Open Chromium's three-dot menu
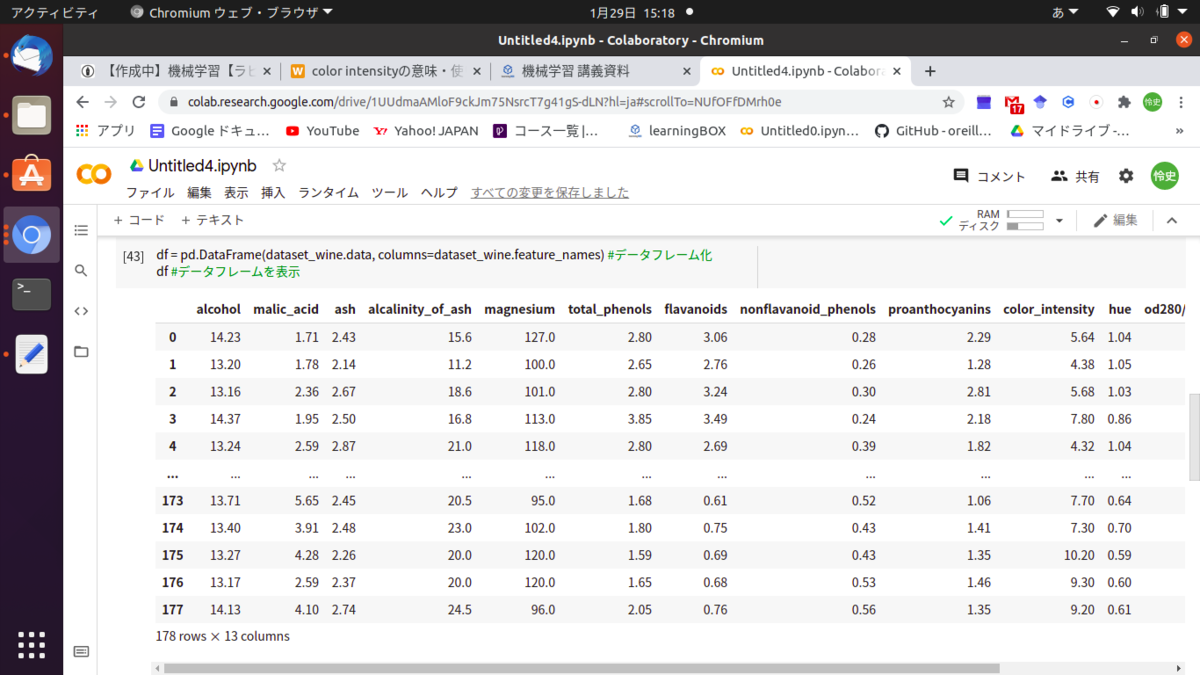This screenshot has width=1200, height=675. [x=1180, y=102]
